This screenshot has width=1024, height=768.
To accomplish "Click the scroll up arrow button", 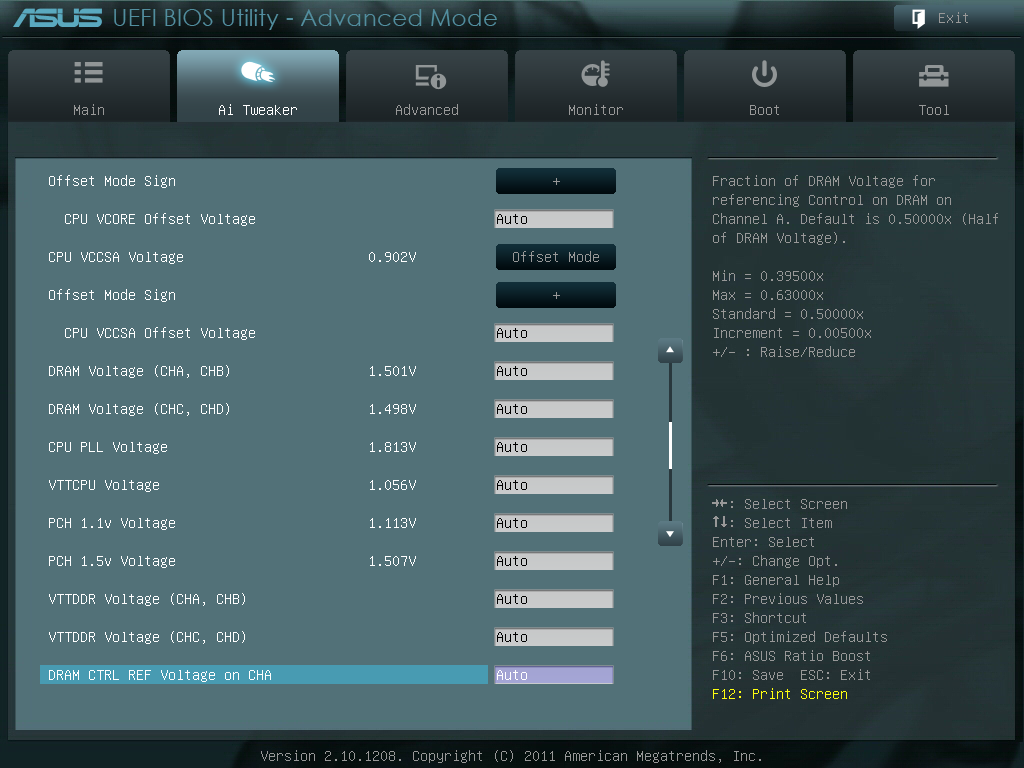I will pos(670,351).
